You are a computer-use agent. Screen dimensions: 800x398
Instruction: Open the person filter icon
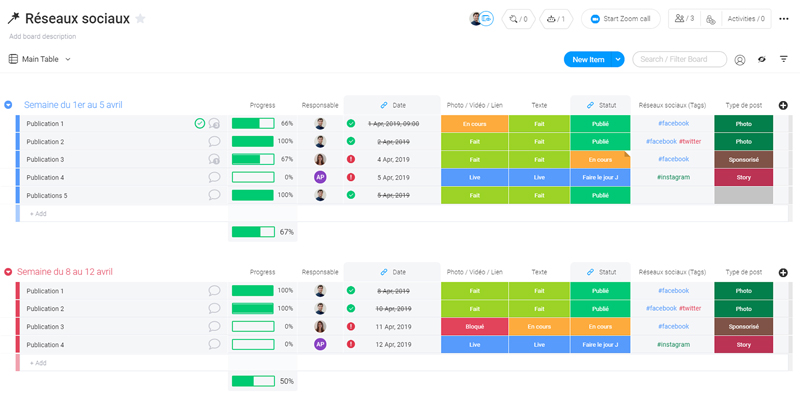(x=739, y=60)
